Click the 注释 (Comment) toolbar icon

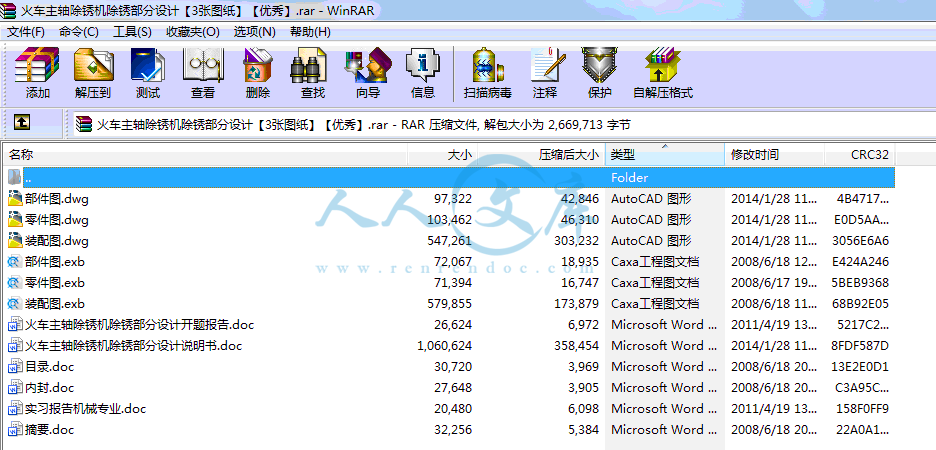click(x=547, y=65)
